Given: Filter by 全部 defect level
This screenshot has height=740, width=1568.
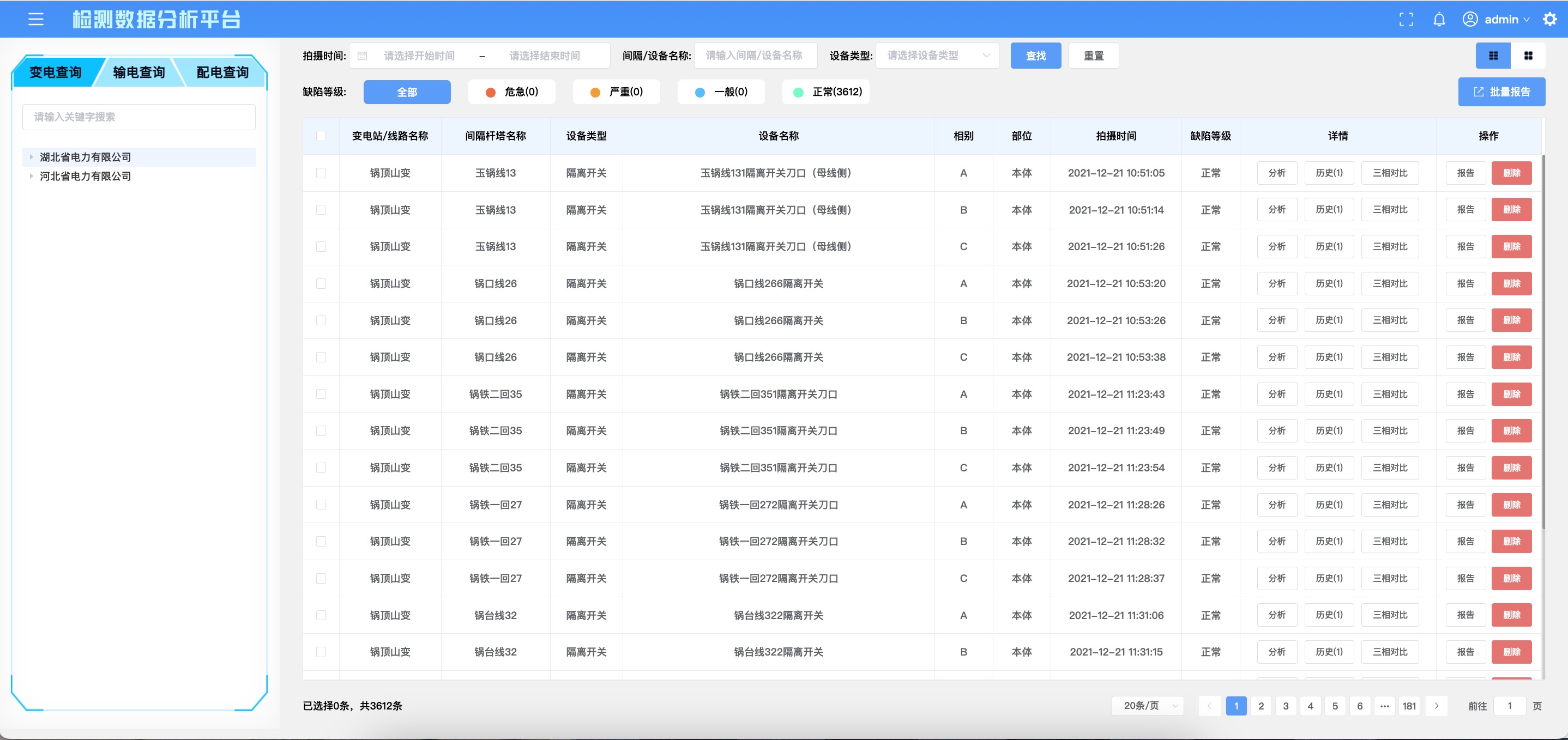Looking at the screenshot, I should click(407, 92).
